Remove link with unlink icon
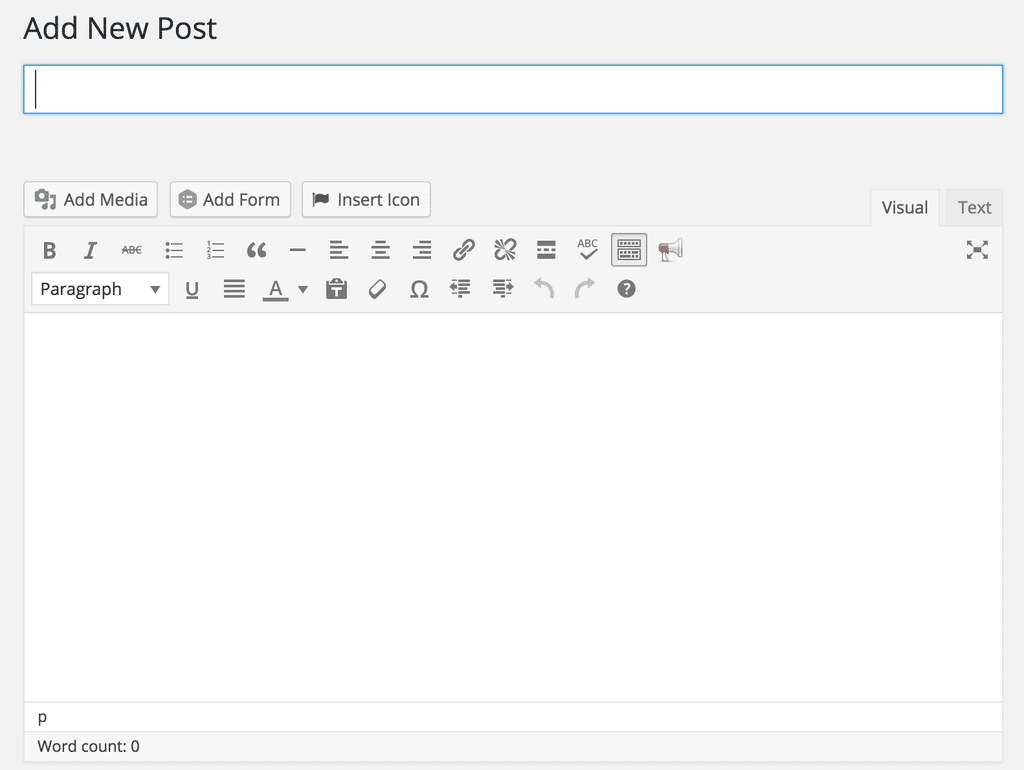This screenshot has width=1024, height=770. click(x=505, y=250)
